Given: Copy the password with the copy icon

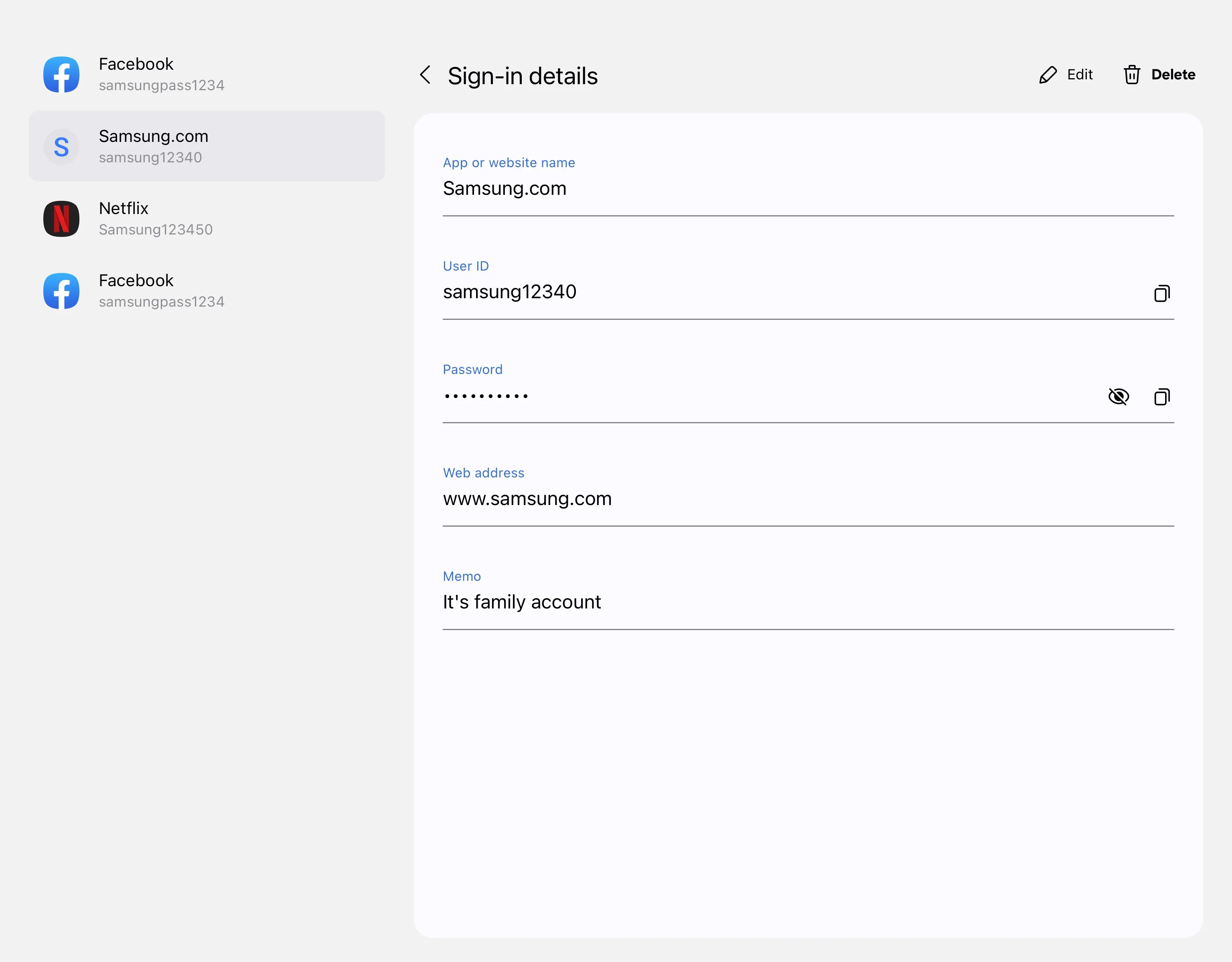Looking at the screenshot, I should (x=1161, y=397).
